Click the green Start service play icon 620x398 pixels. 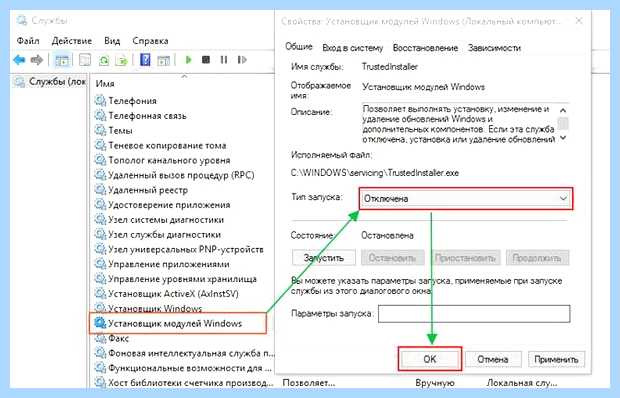[188, 60]
